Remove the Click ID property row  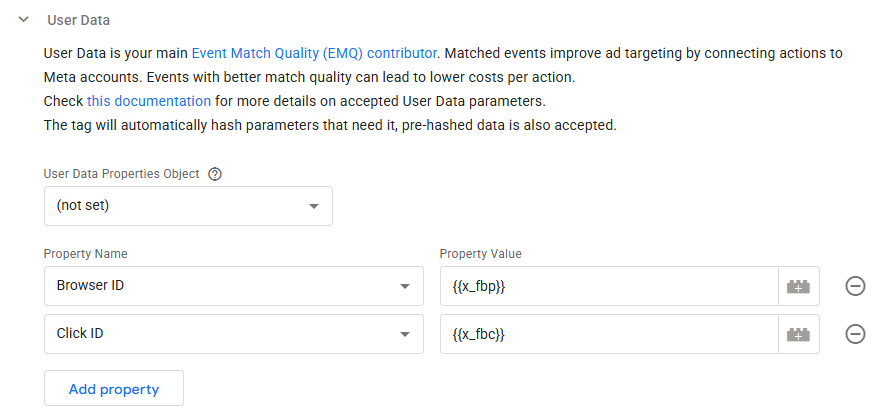[x=855, y=334]
